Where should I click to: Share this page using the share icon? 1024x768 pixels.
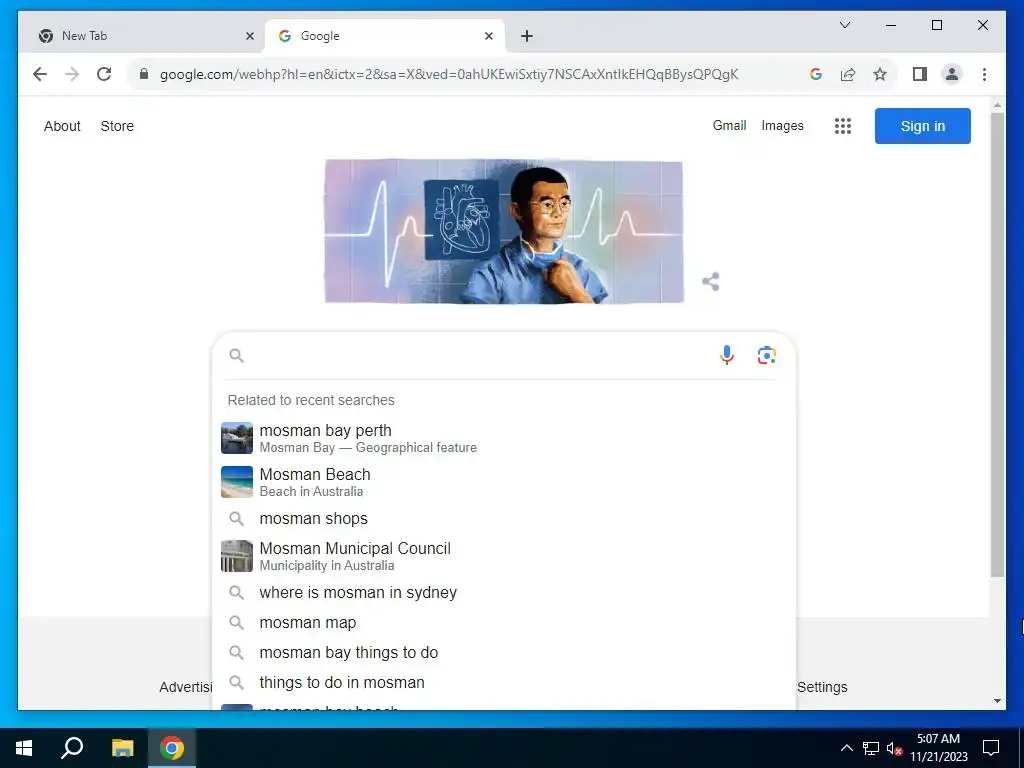[x=848, y=74]
